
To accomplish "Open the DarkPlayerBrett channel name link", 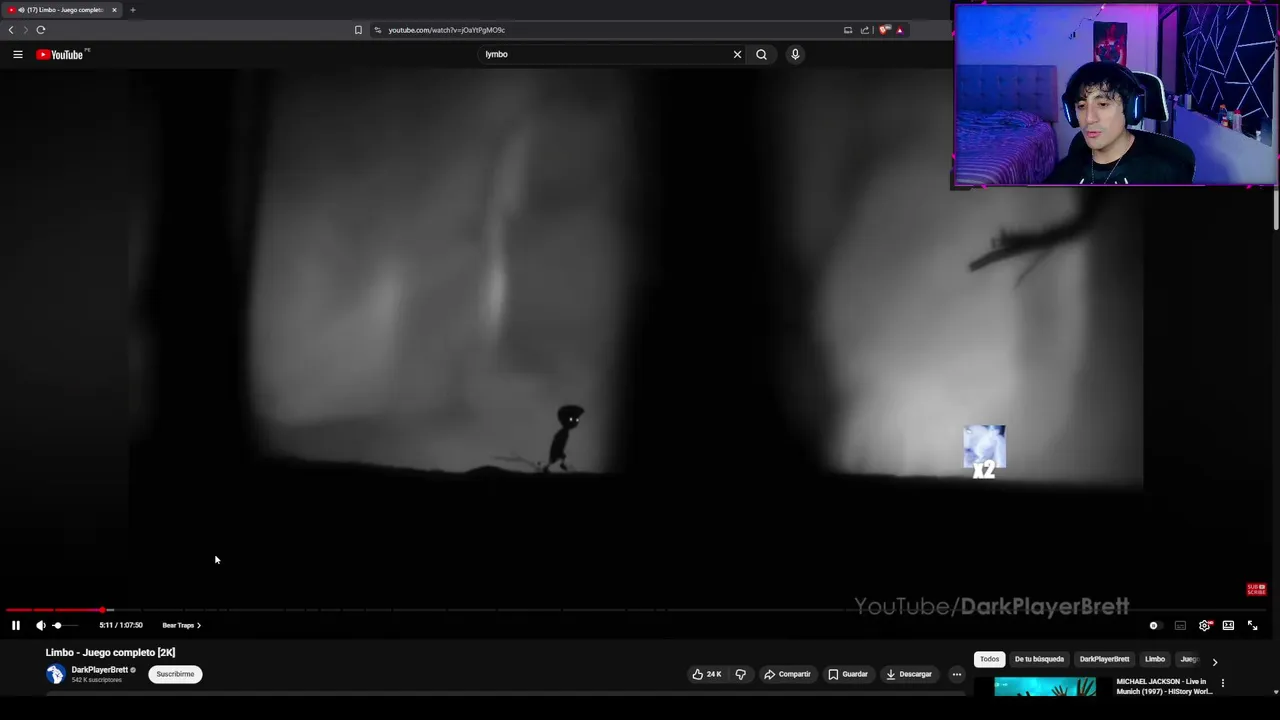I will click(99, 670).
